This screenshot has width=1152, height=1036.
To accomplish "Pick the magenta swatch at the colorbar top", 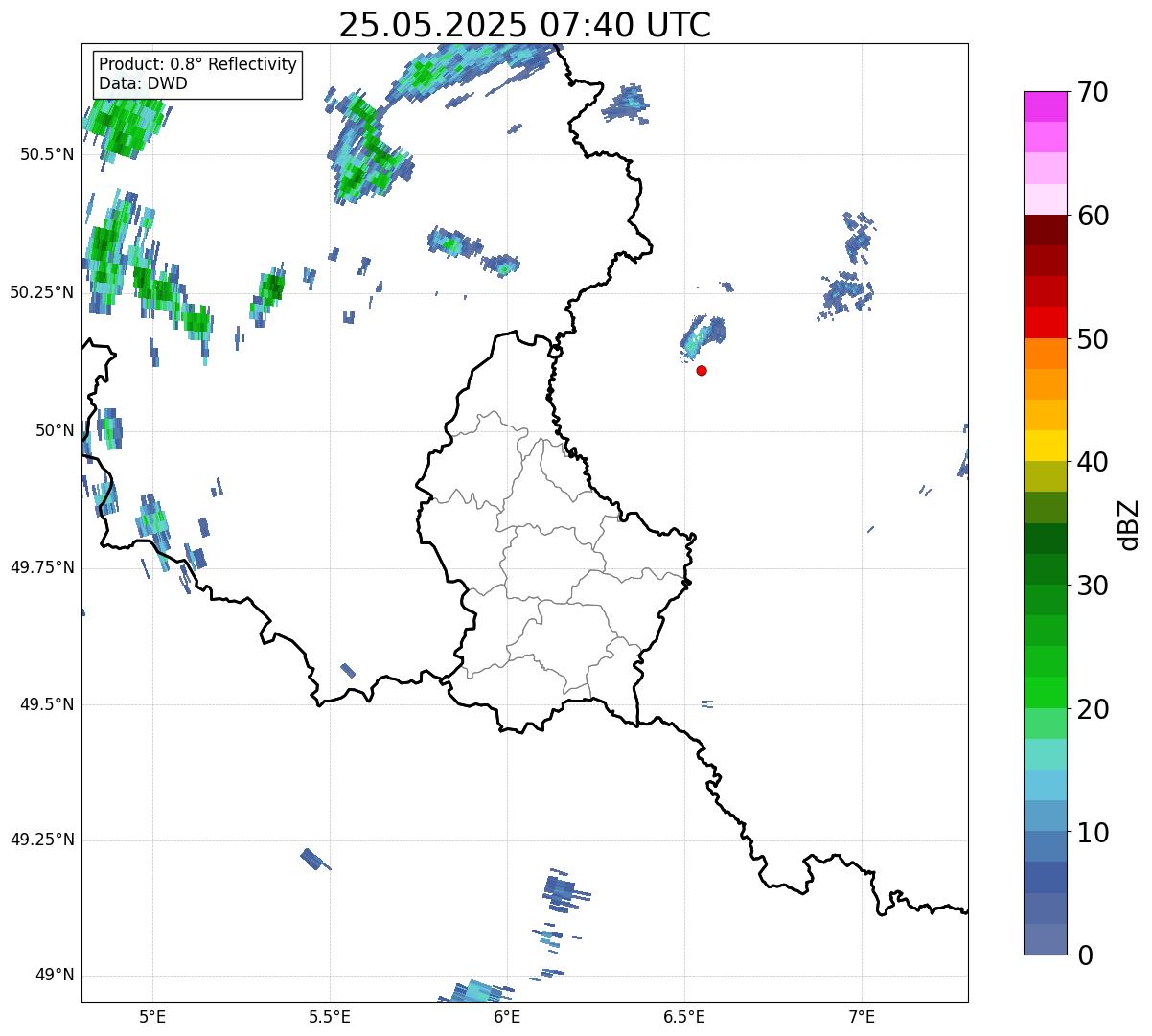I will coord(1046,106).
